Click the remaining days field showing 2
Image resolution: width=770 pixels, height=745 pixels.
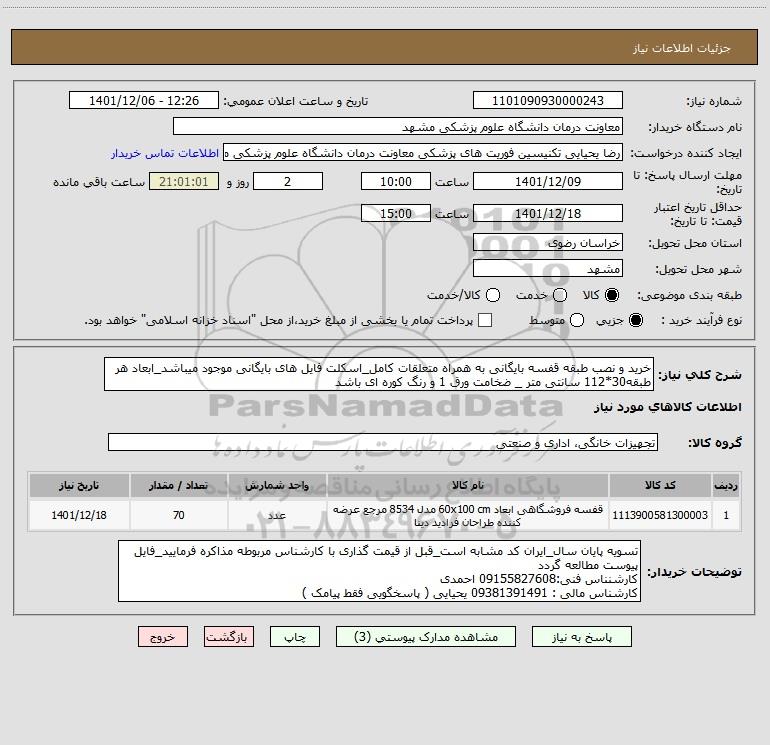coord(288,181)
